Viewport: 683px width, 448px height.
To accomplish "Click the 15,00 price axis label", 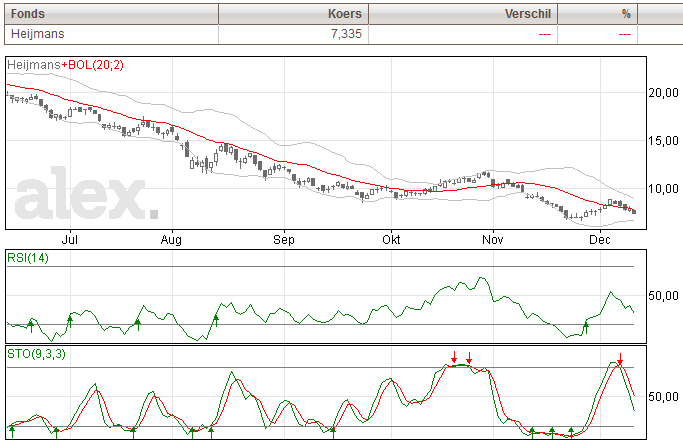I will pos(663,141).
